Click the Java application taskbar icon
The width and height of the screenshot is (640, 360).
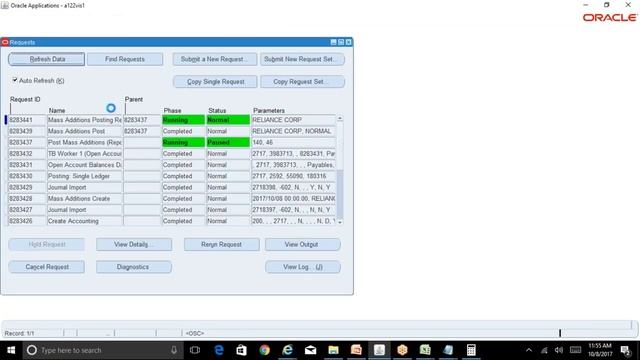[x=379, y=350]
